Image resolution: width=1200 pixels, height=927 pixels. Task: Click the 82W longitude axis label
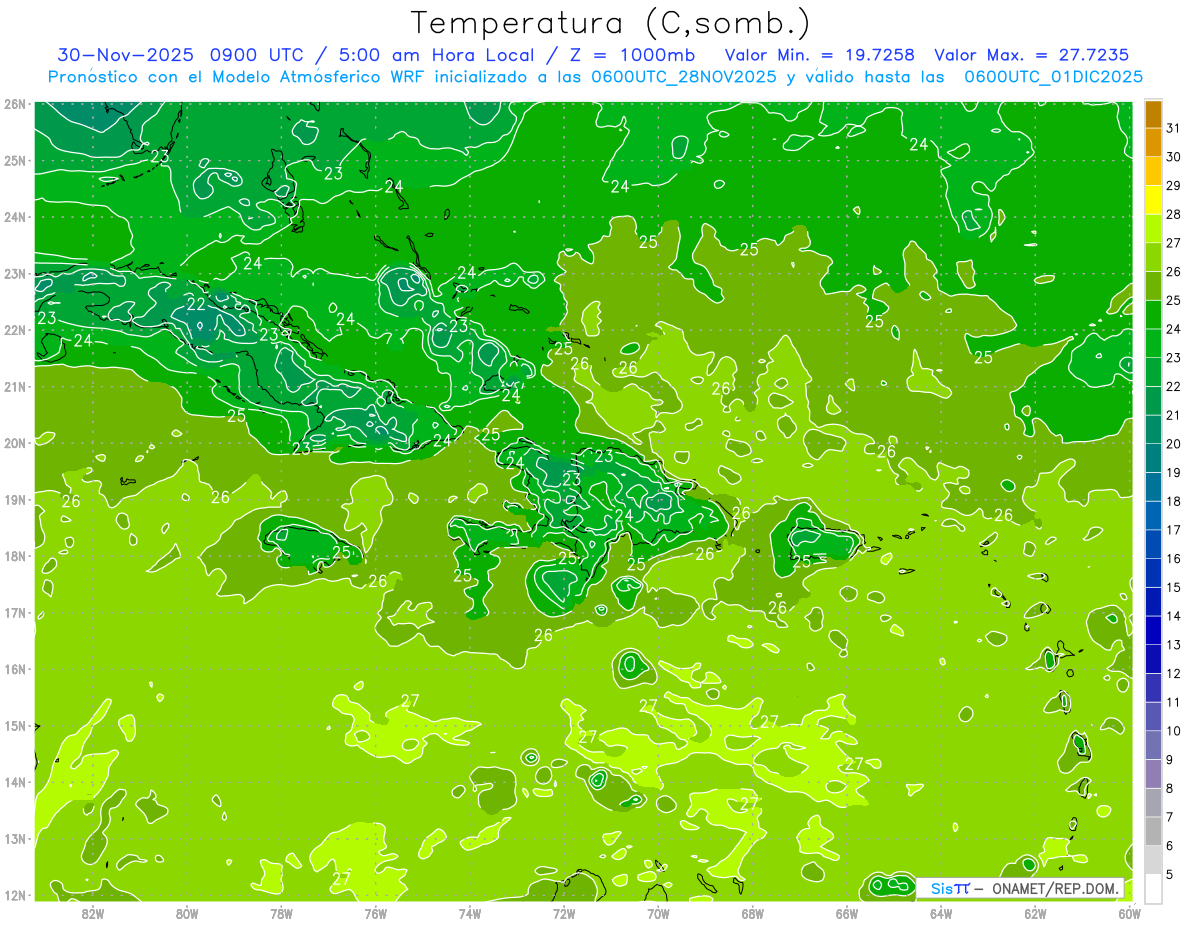[93, 913]
